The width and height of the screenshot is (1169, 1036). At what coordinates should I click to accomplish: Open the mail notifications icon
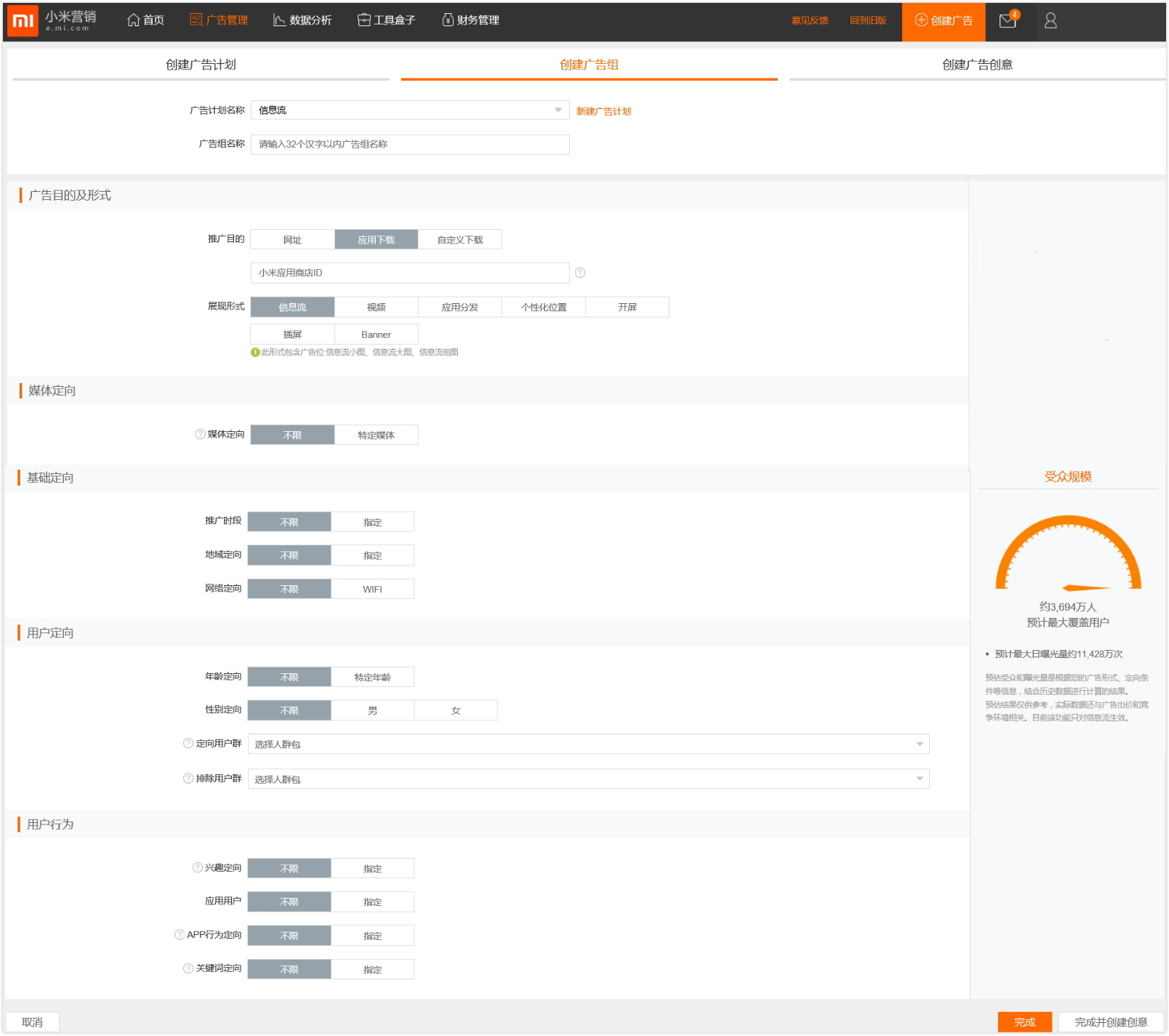[1008, 20]
